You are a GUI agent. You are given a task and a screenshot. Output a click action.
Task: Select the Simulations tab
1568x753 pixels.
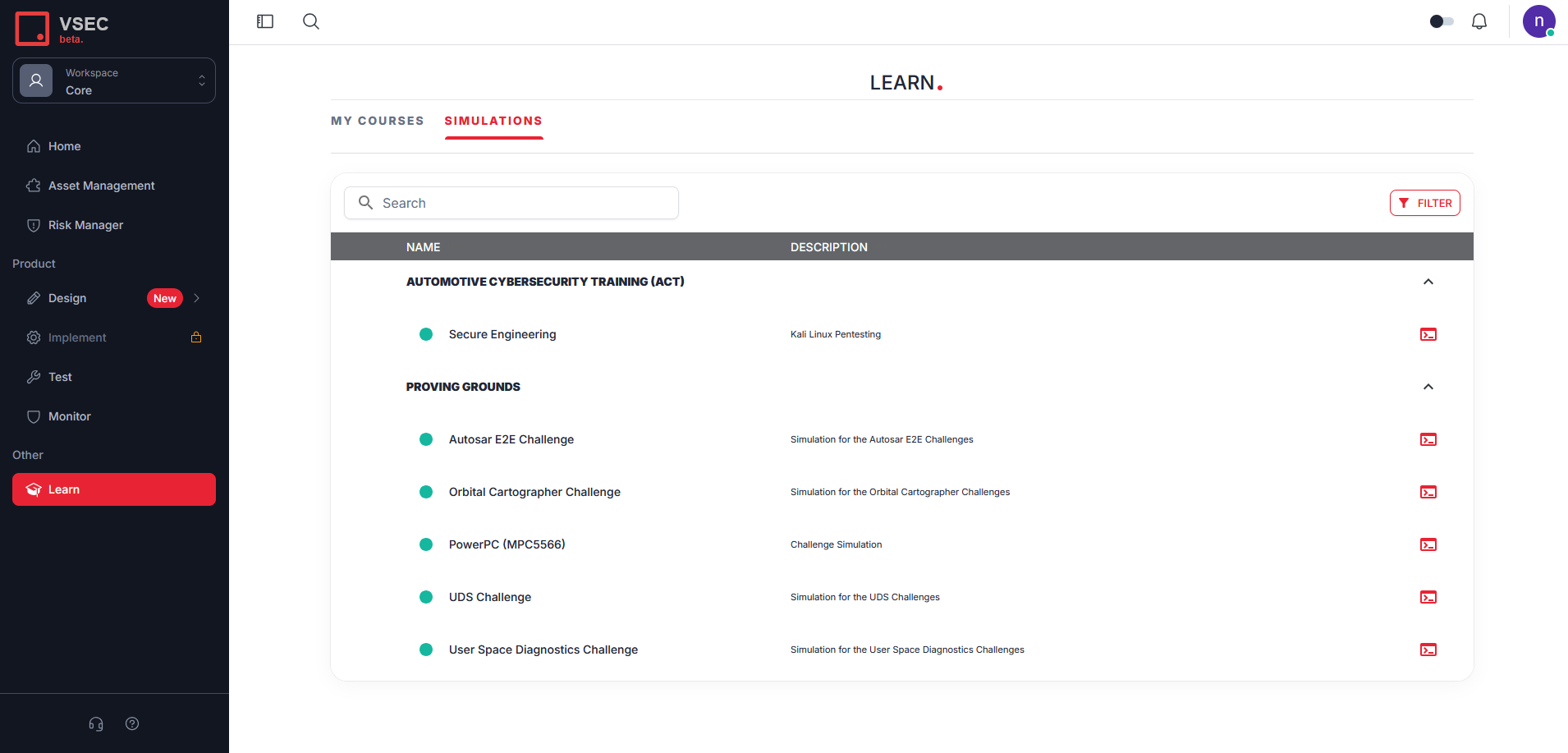click(493, 121)
